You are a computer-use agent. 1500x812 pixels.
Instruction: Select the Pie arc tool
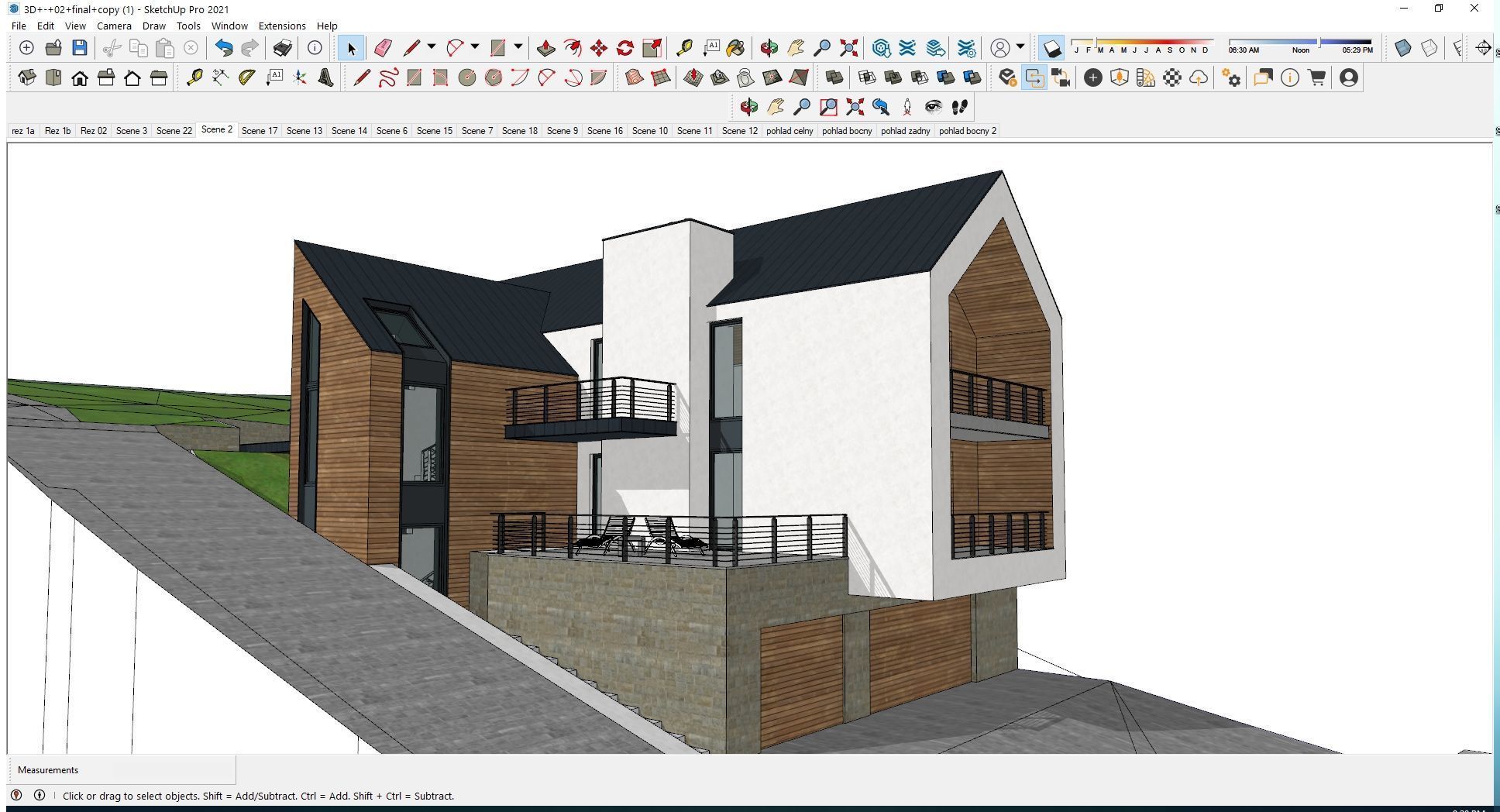point(598,77)
